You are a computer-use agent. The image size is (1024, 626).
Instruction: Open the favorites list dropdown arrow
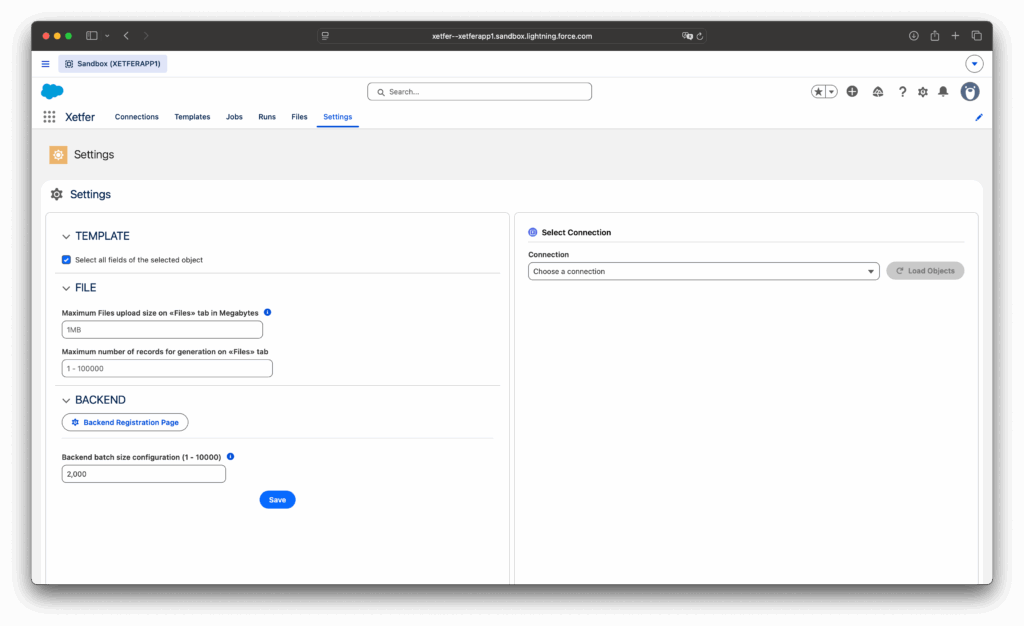(x=831, y=92)
